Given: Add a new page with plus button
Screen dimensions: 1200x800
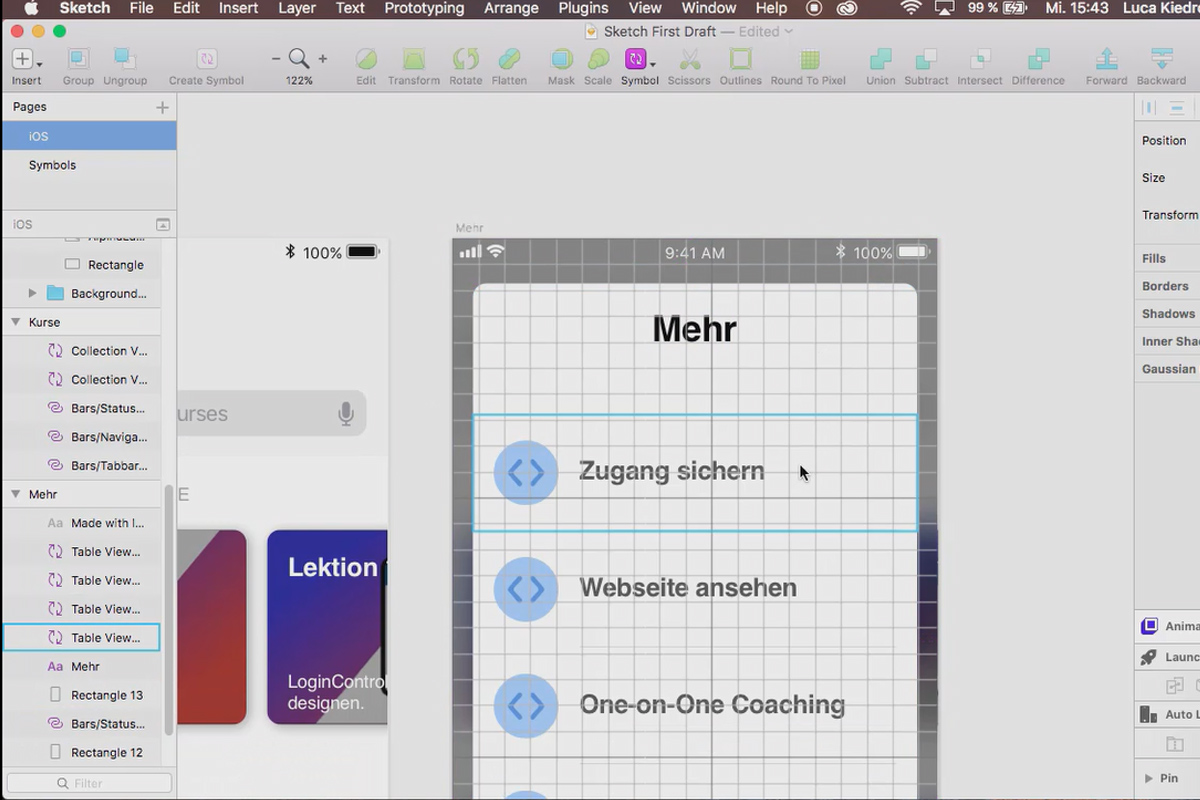Looking at the screenshot, I should point(162,107).
